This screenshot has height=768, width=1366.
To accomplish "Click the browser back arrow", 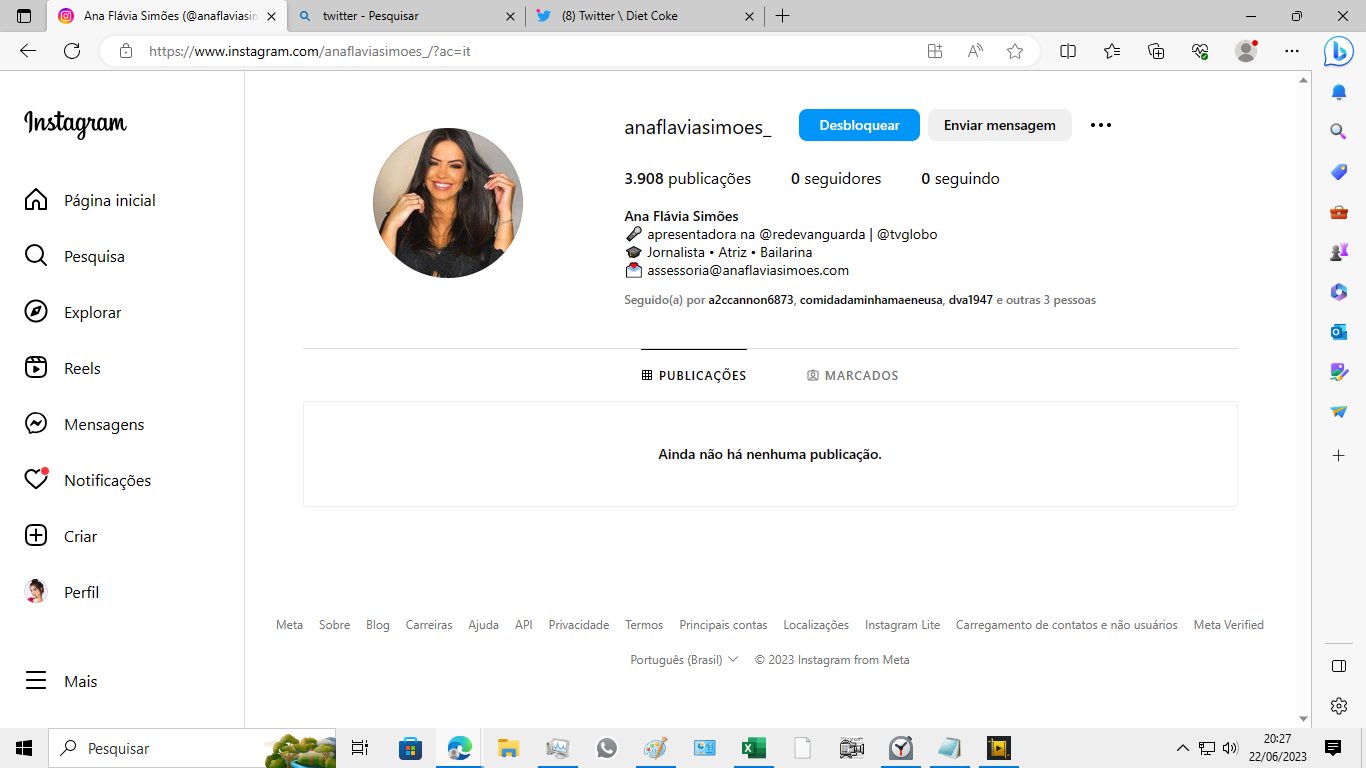I will tap(28, 51).
